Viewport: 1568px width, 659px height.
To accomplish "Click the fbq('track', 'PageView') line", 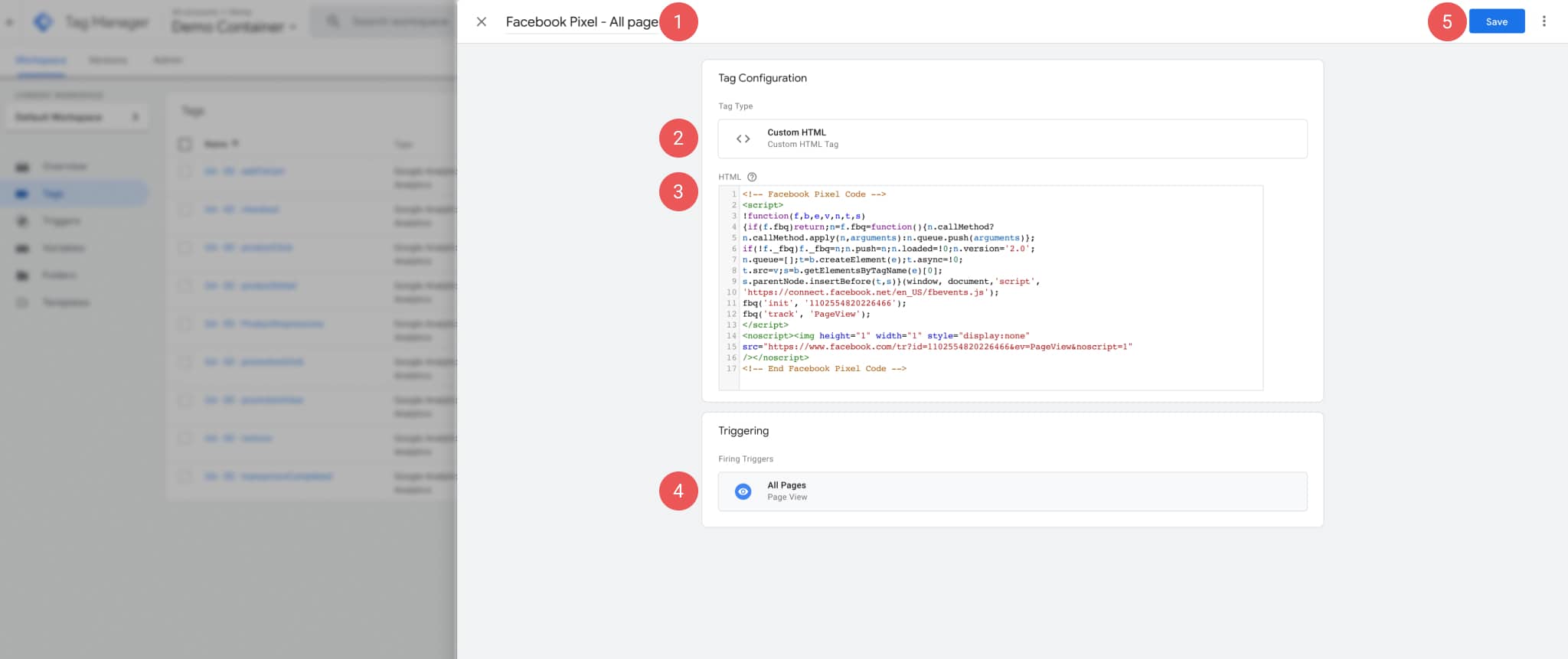I will pyautogui.click(x=805, y=314).
